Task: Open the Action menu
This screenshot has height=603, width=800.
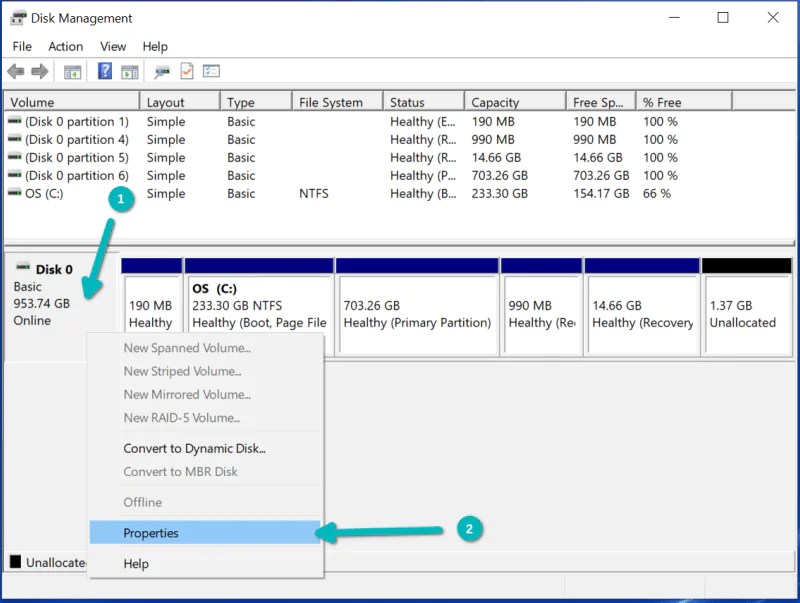Action: [x=65, y=46]
